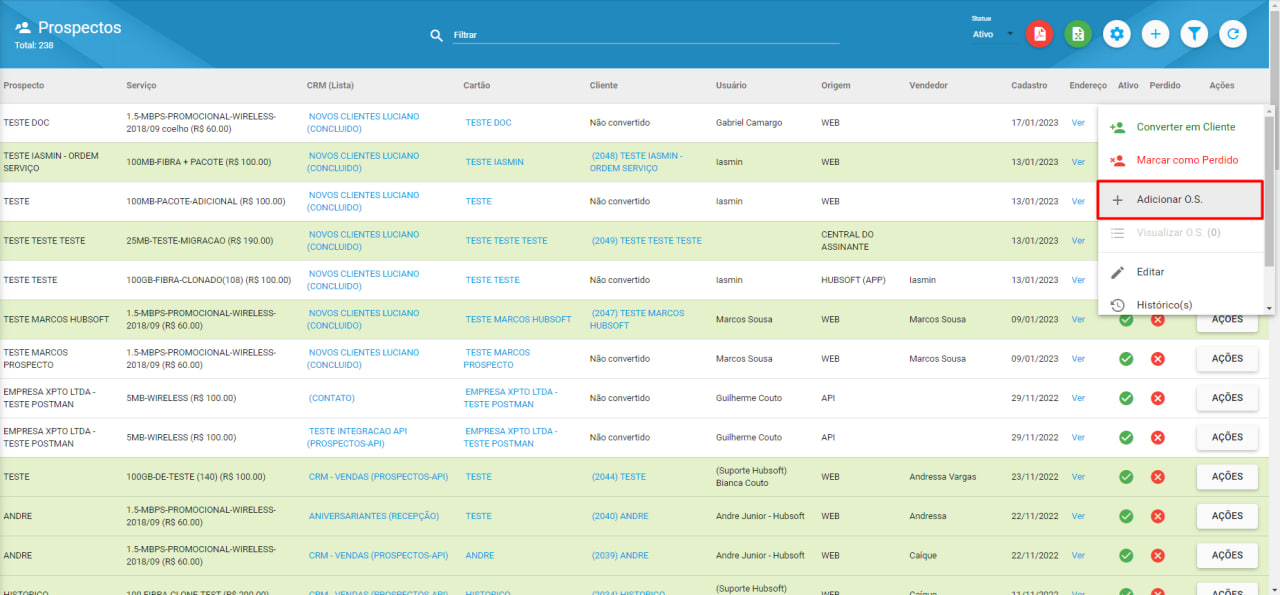Open client link (2044) TESTE
1280x595 pixels.
click(x=619, y=477)
